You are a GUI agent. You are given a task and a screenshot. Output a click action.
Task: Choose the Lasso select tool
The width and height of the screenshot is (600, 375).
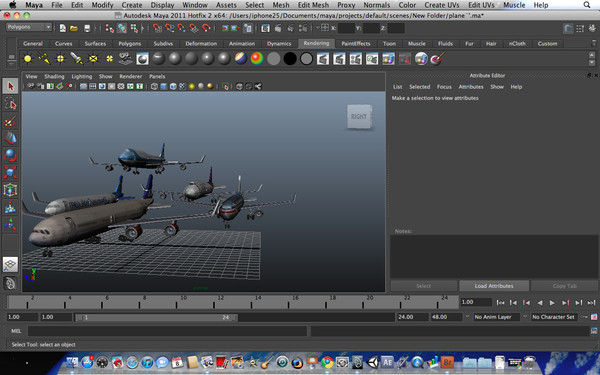pyautogui.click(x=10, y=104)
